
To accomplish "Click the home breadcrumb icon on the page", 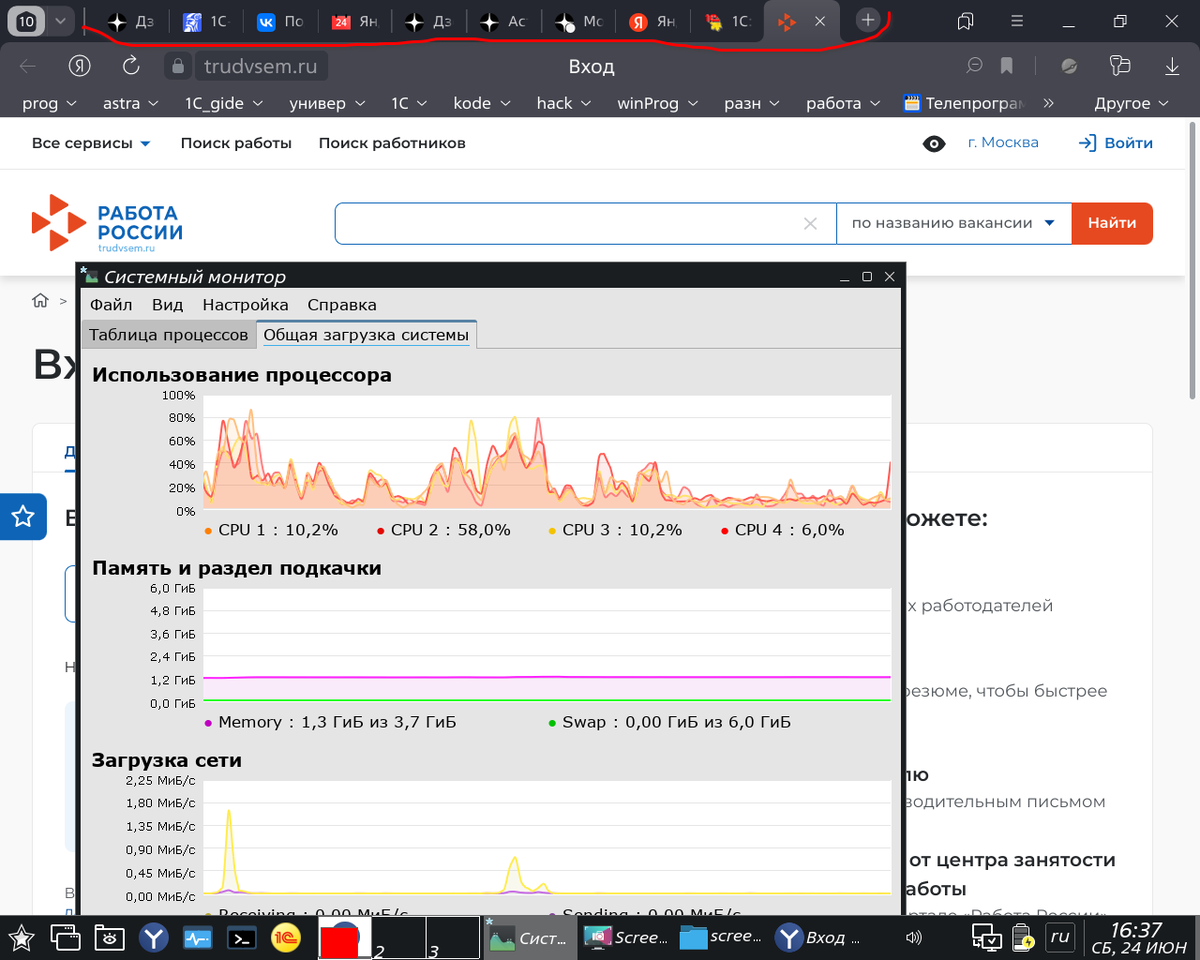I will (x=40, y=300).
